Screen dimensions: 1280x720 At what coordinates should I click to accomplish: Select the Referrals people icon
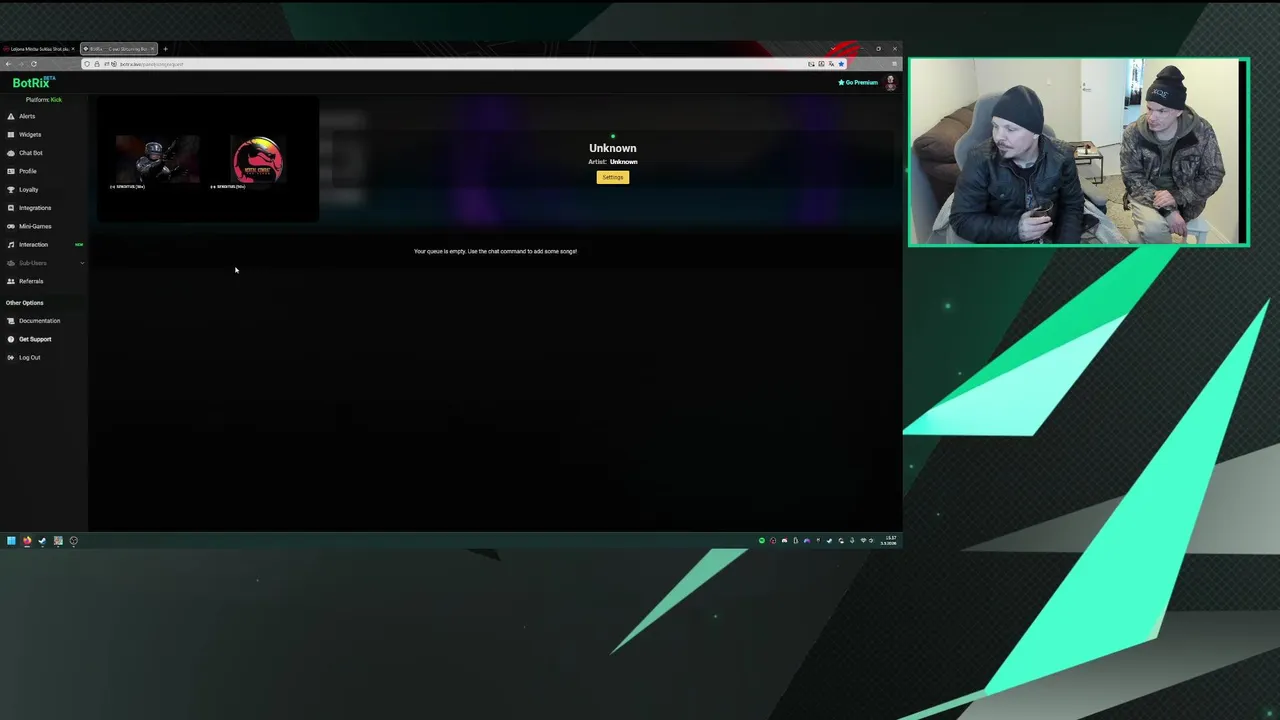pyautogui.click(x=11, y=281)
